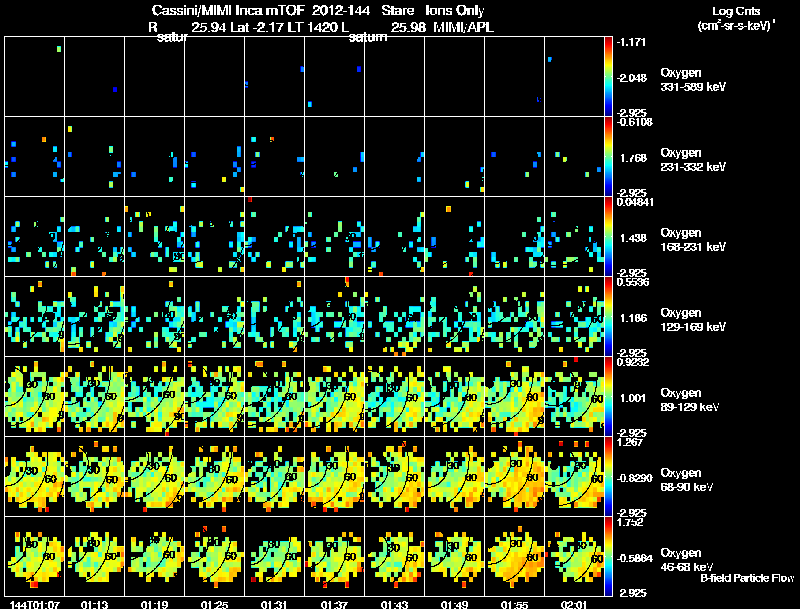
Task: Click the Oxygen 129-169 keV row label
Action: (x=693, y=320)
